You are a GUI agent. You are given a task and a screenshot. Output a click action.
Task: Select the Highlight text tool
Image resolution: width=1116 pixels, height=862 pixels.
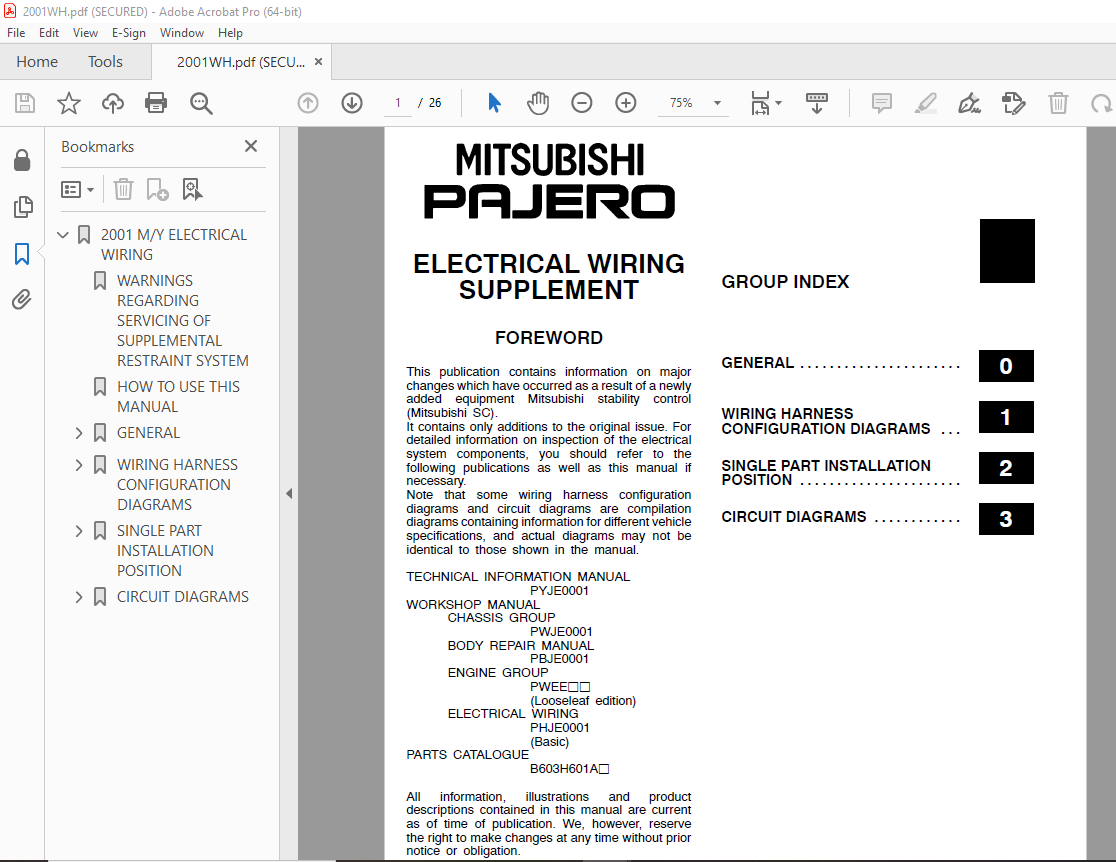pyautogui.click(x=925, y=103)
